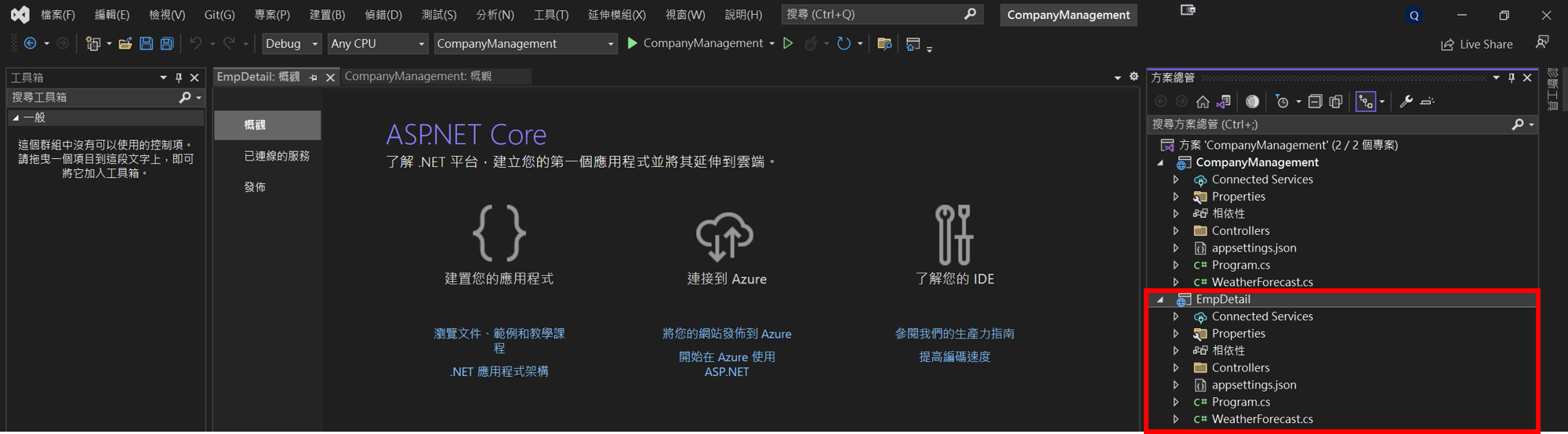Select Connected Services under EmpDetail

coord(1262,316)
